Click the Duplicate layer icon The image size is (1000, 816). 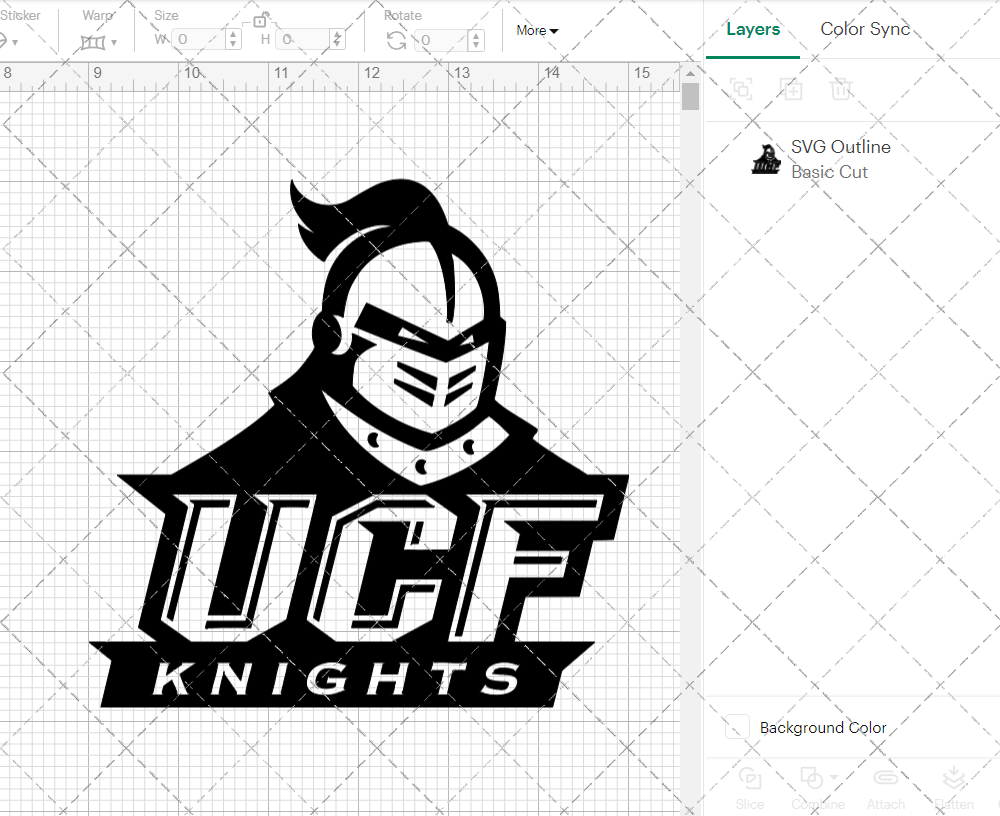(x=791, y=89)
